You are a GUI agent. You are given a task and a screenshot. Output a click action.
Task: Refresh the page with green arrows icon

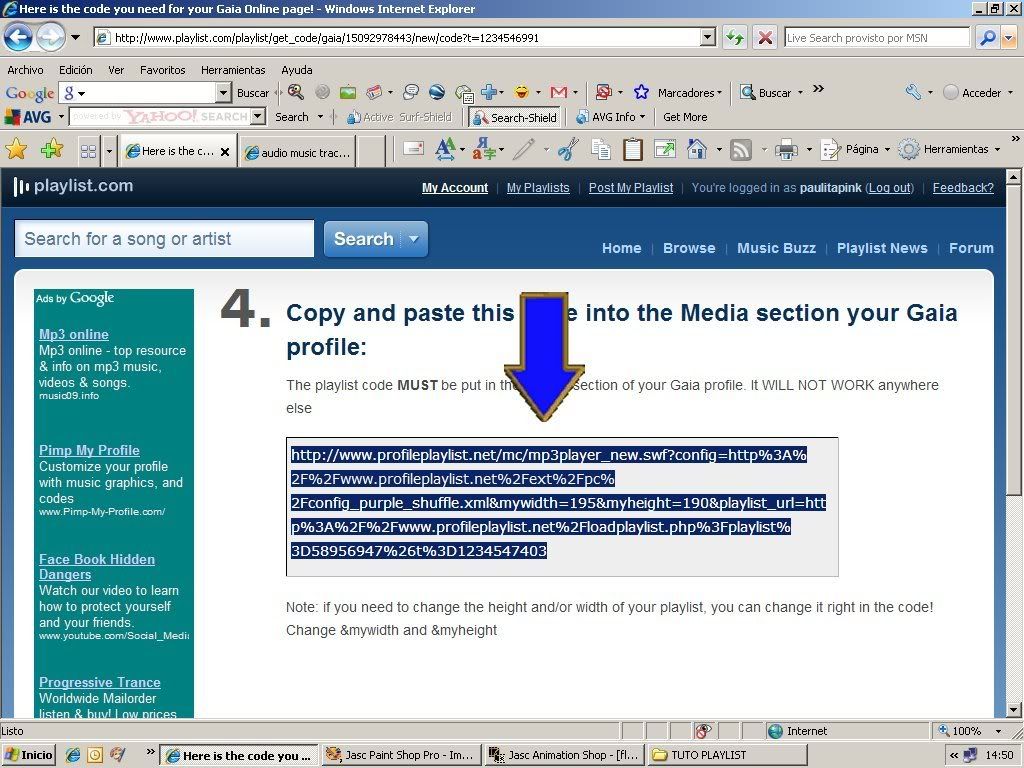point(735,37)
